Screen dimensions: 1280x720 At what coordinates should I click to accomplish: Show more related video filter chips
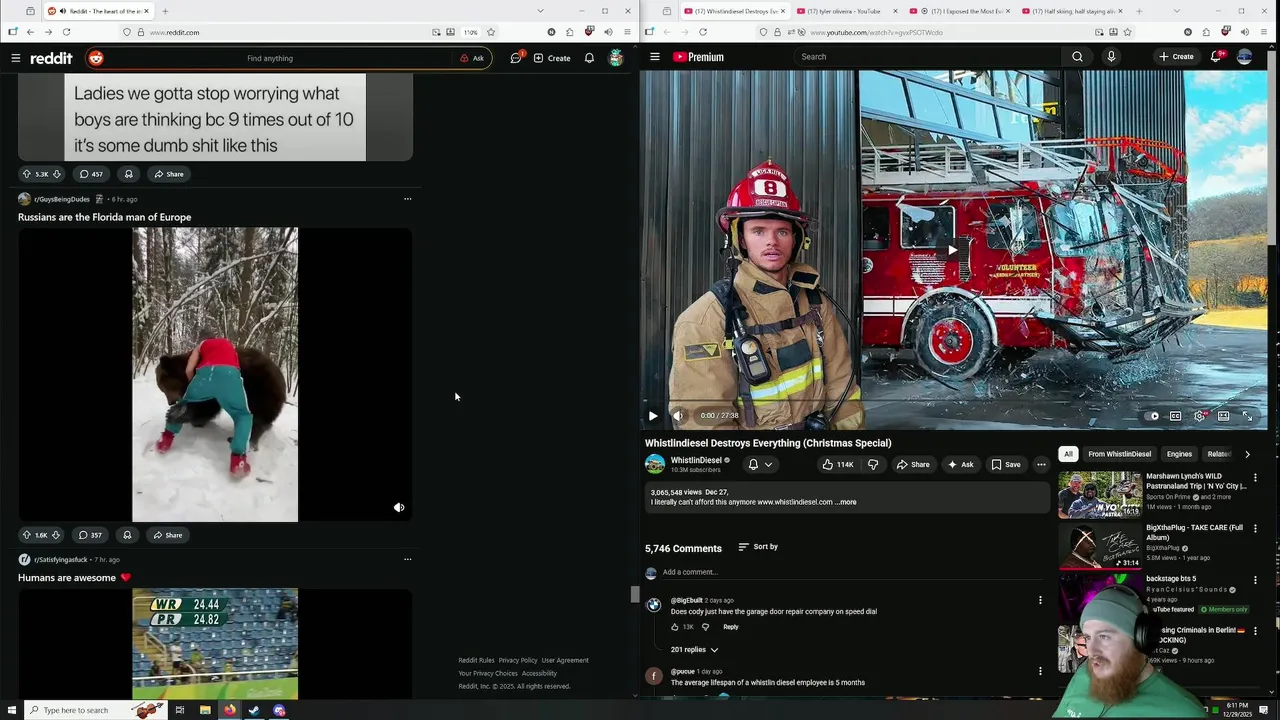(1247, 454)
